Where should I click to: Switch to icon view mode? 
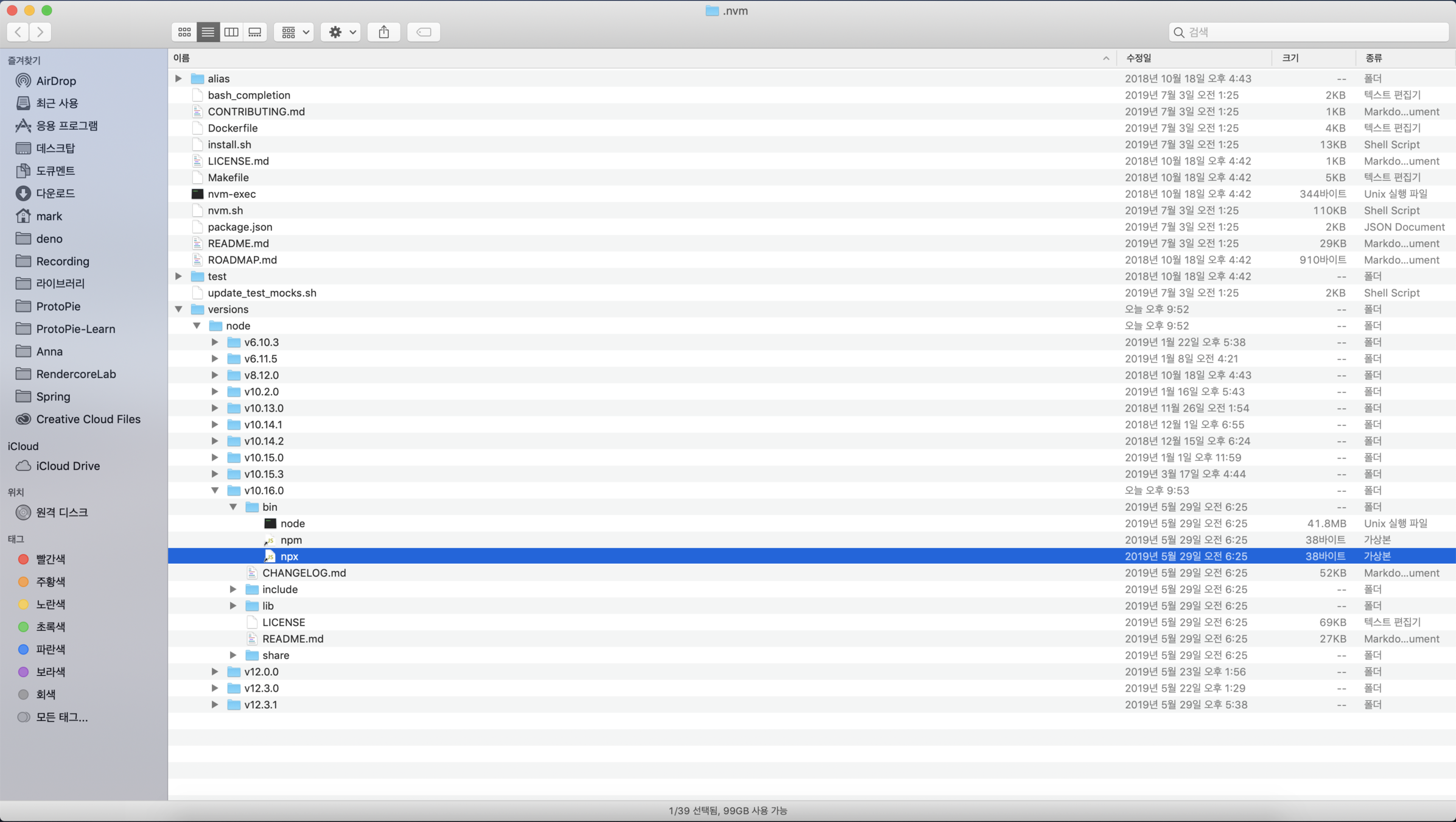[184, 32]
